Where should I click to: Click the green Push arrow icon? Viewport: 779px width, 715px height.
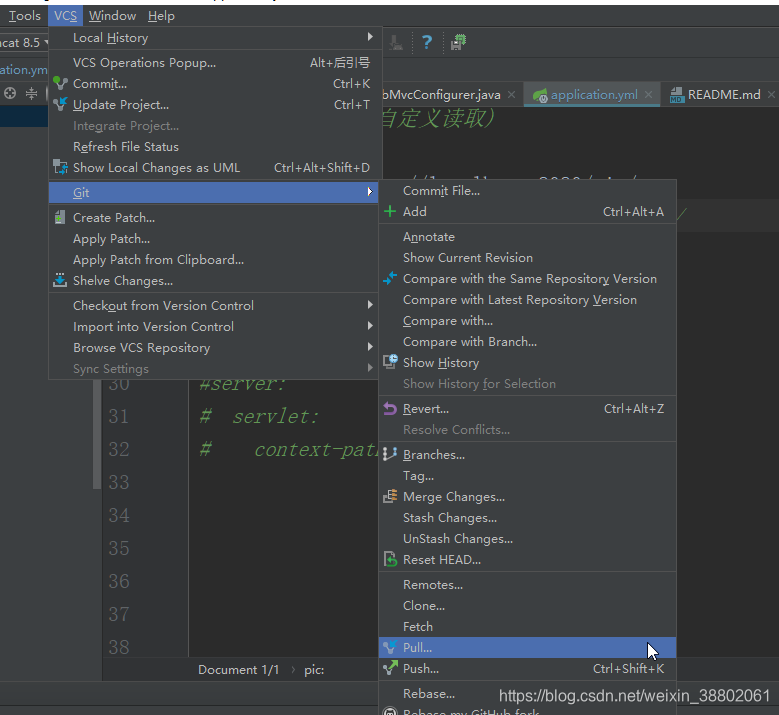(390, 667)
